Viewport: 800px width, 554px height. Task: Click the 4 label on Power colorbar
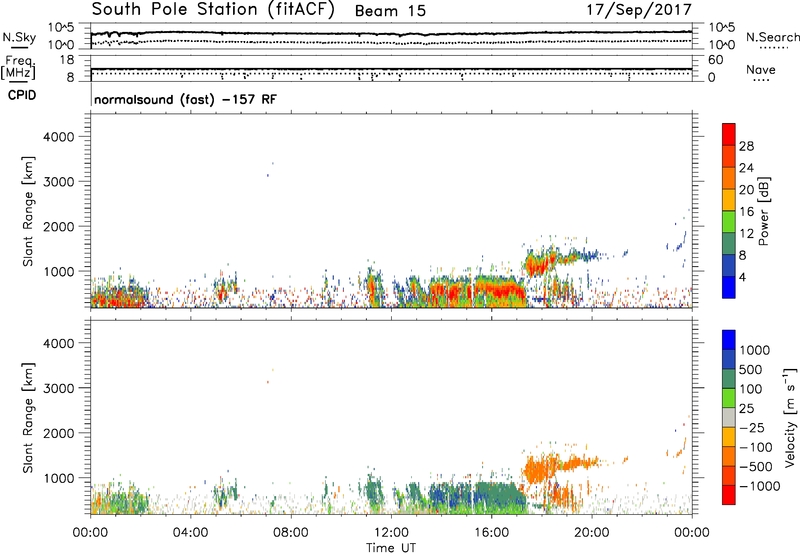coord(743,277)
